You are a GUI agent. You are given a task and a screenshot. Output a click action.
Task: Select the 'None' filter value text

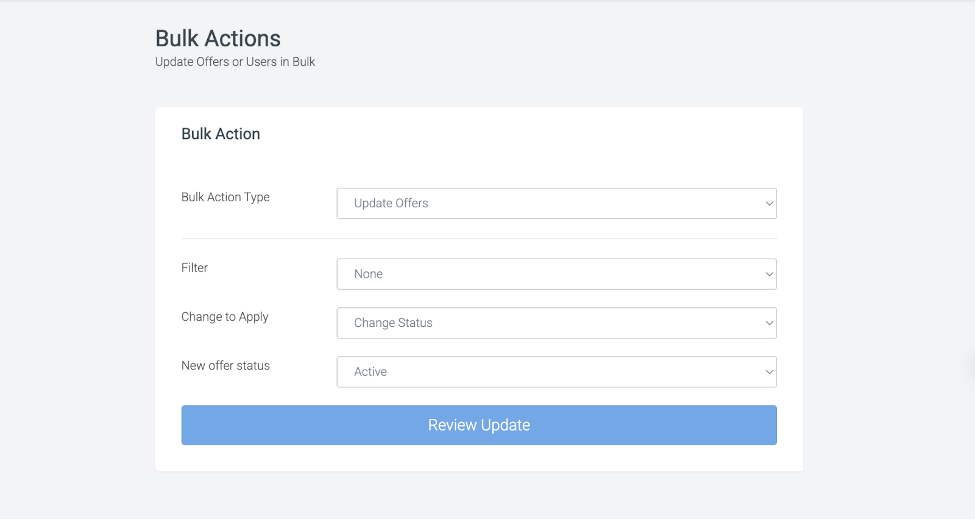click(368, 274)
